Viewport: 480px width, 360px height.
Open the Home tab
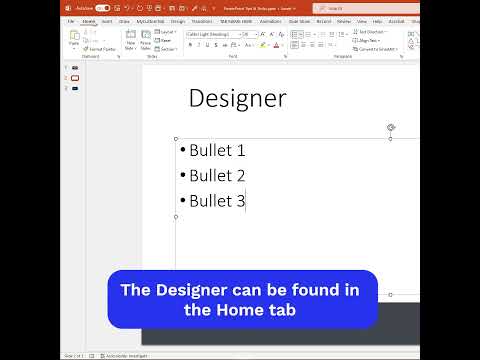[x=89, y=21]
